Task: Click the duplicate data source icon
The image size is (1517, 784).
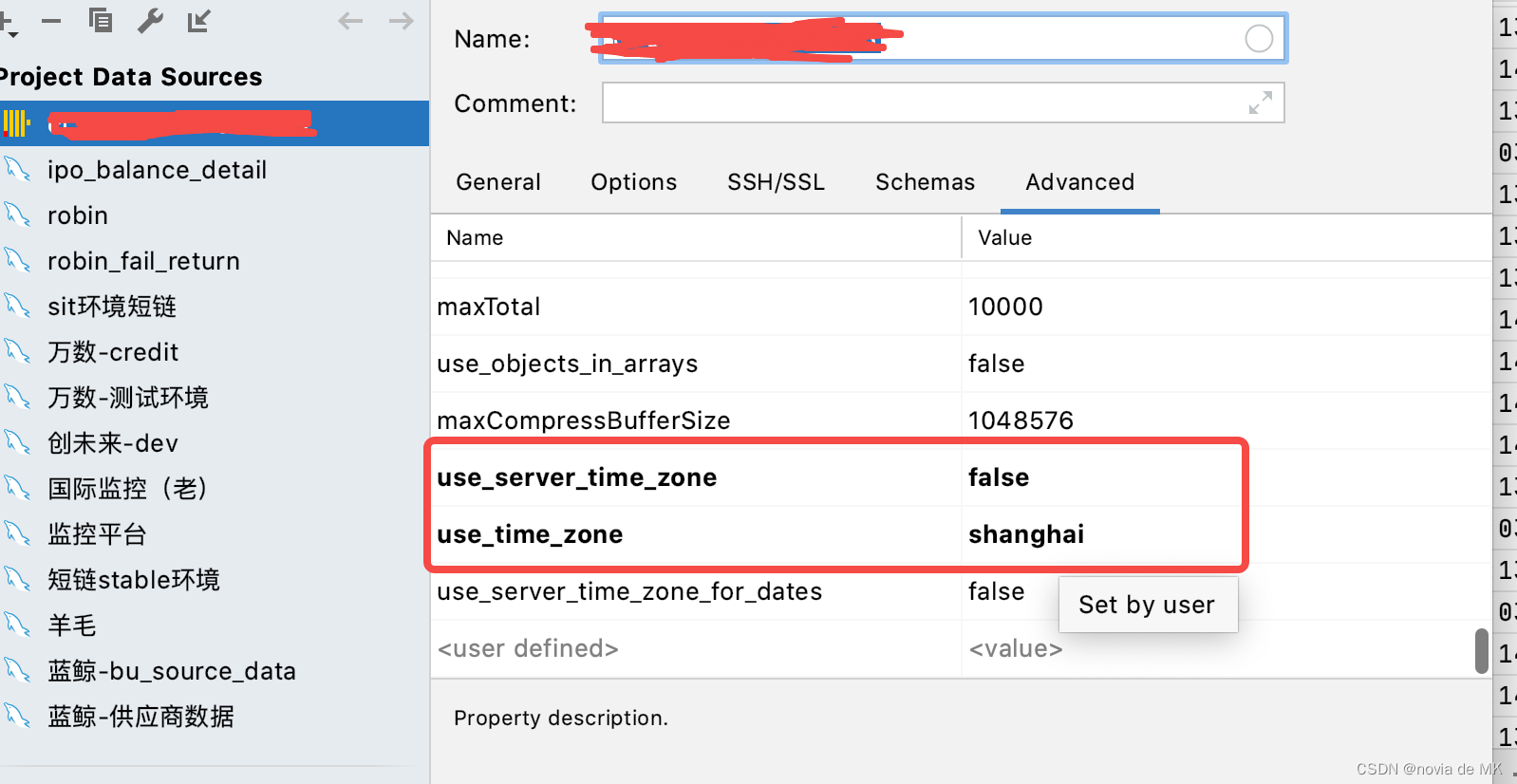Action: coord(100,20)
